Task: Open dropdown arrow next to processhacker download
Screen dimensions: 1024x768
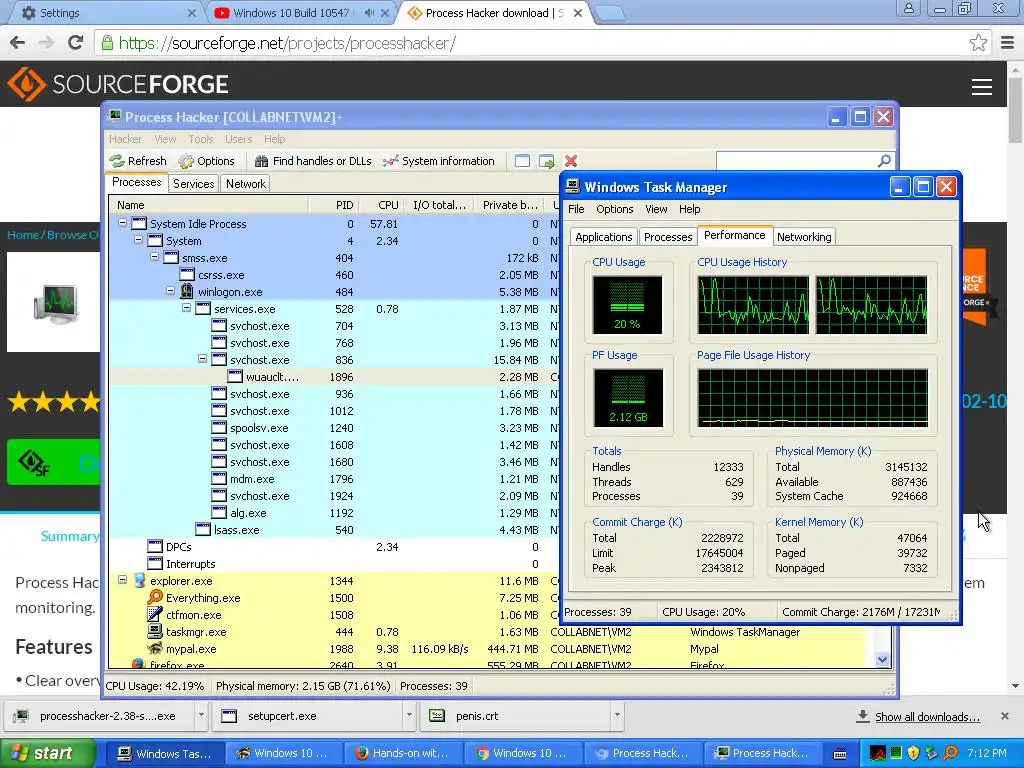Action: pyautogui.click(x=201, y=715)
